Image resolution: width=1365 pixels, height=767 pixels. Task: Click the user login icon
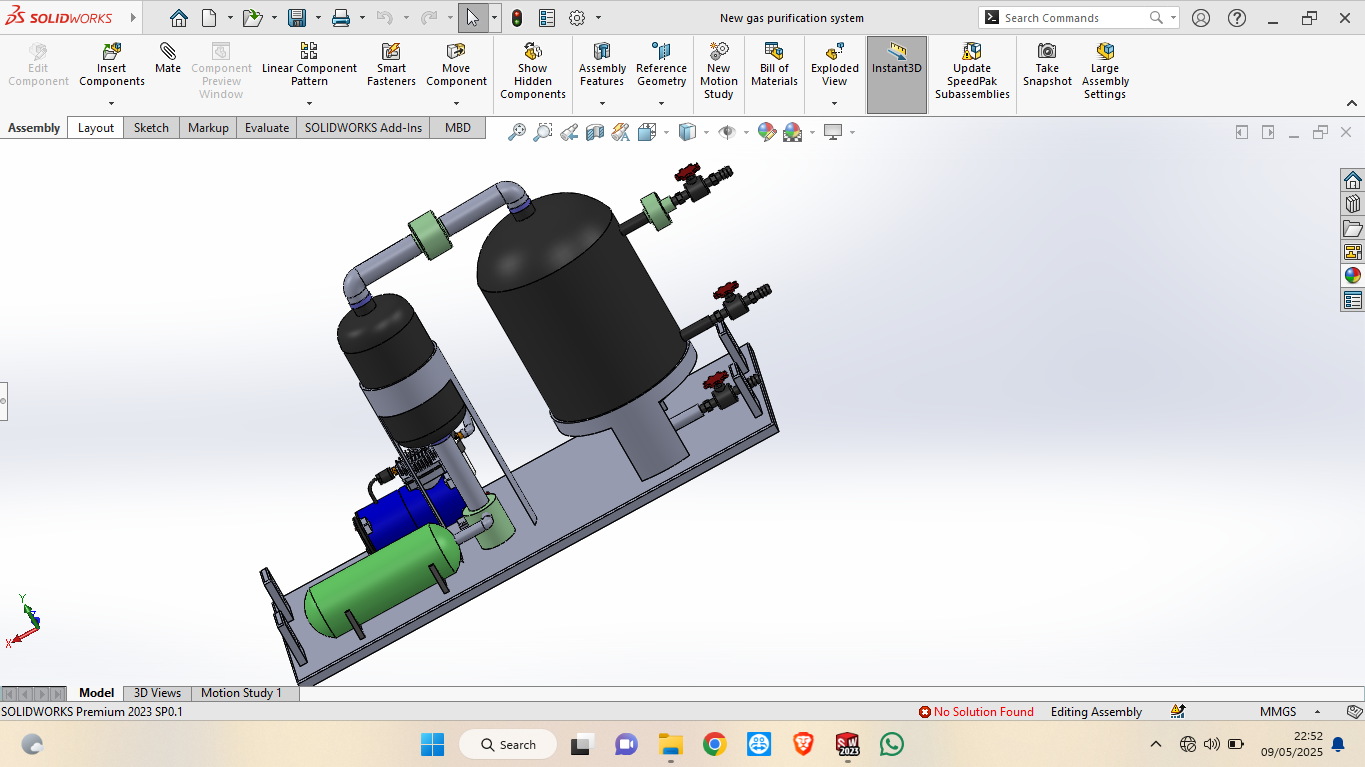1201,18
